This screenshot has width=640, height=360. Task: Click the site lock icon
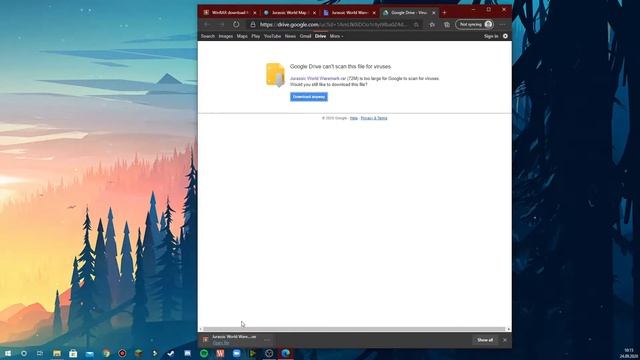[x=253, y=24]
